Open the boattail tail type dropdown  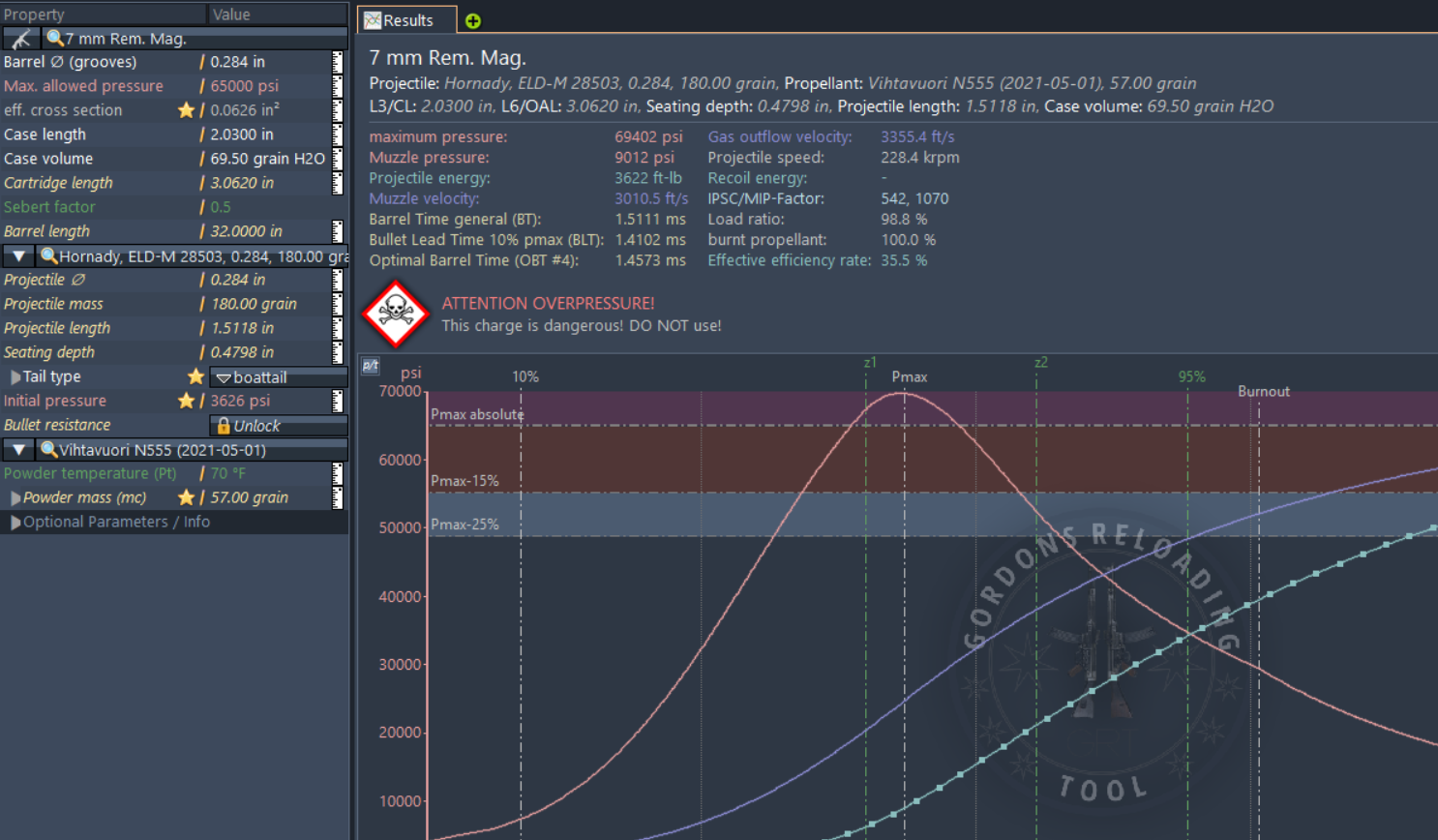click(279, 377)
